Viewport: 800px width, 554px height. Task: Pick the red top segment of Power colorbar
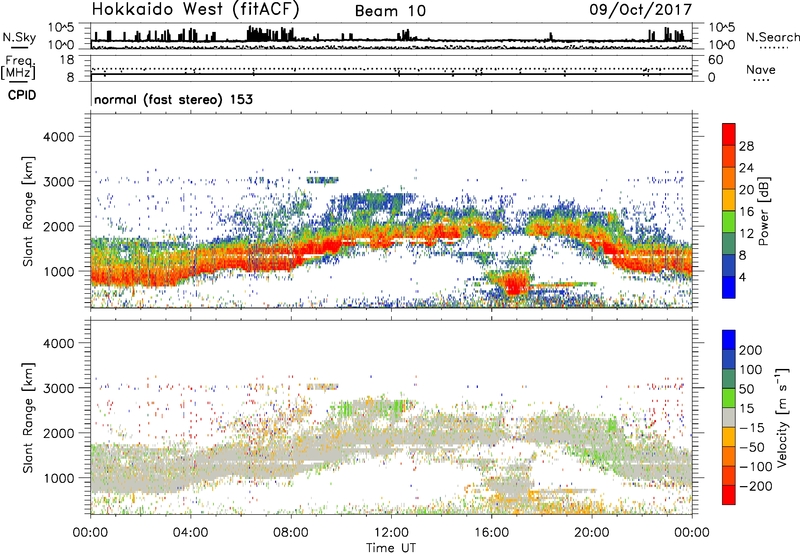pyautogui.click(x=729, y=134)
